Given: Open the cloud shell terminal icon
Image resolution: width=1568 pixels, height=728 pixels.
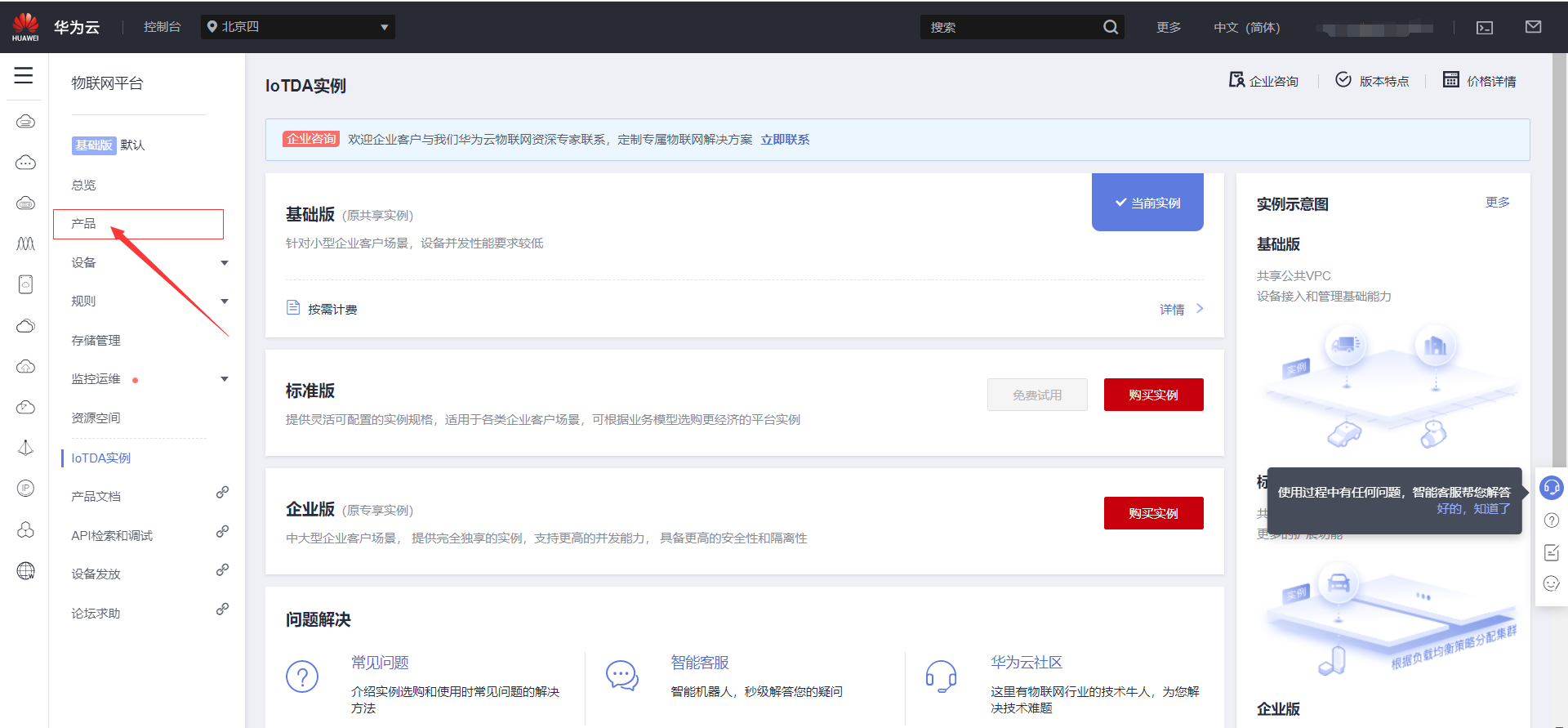Looking at the screenshot, I should (x=1485, y=28).
